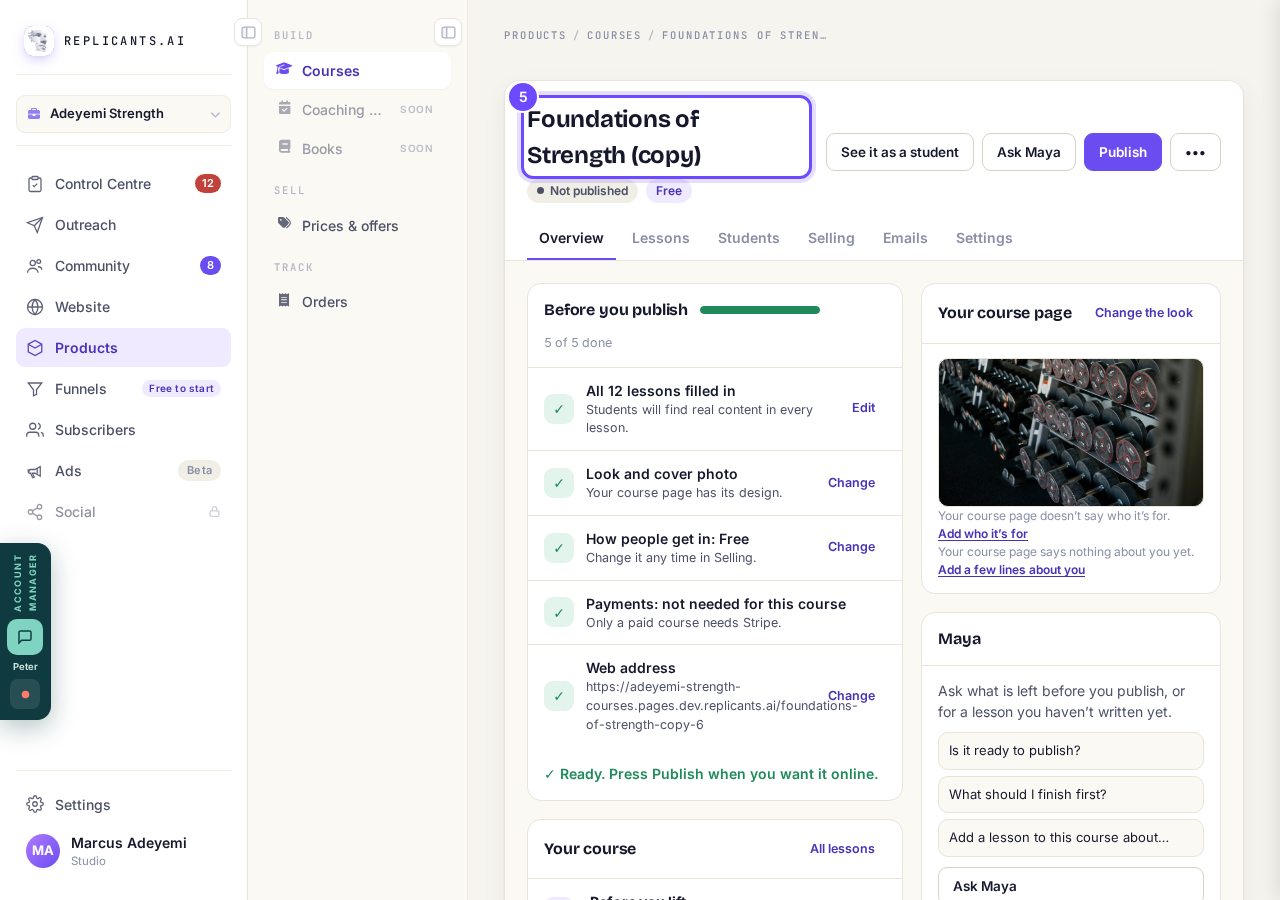Click Change next to Web address
This screenshot has height=900, width=1280.
click(852, 696)
